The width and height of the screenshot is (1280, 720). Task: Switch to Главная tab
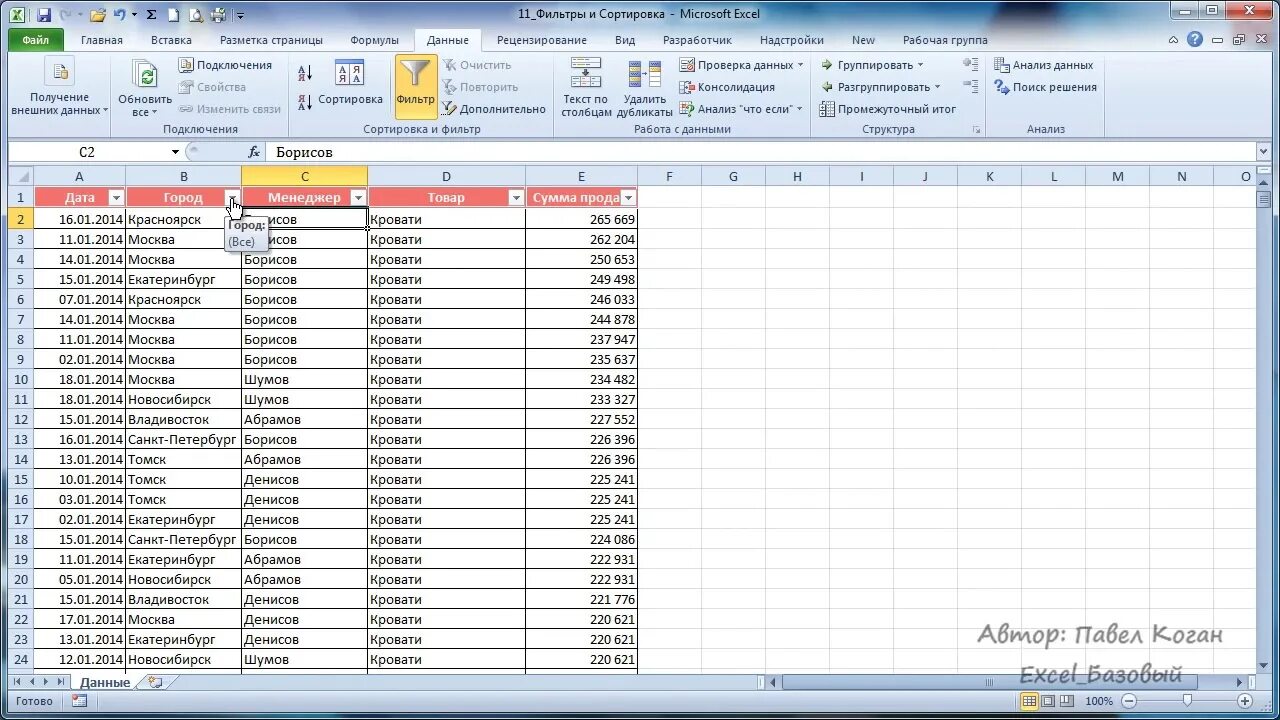pos(102,40)
